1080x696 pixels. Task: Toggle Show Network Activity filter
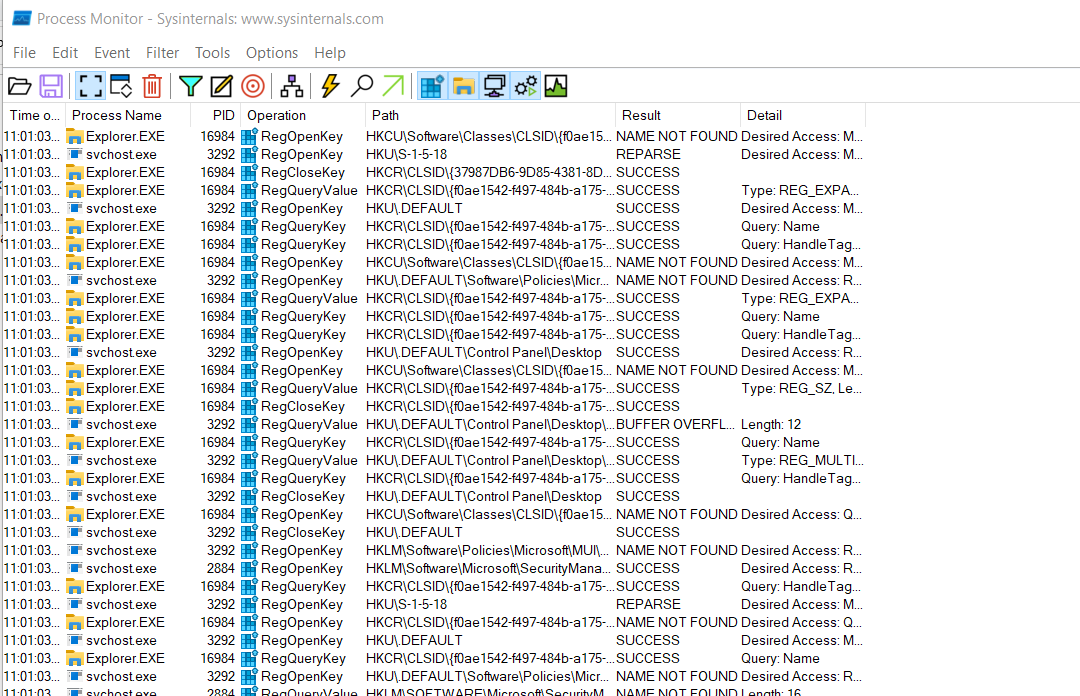click(494, 86)
